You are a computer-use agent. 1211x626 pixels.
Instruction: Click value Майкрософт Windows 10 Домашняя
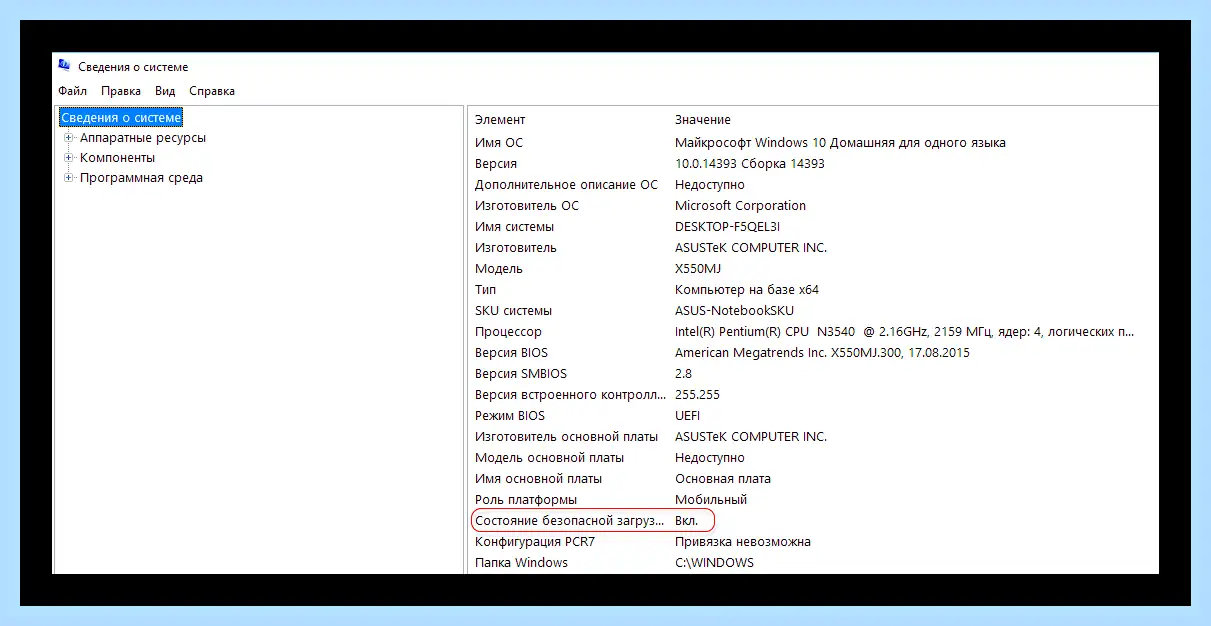[x=840, y=143]
